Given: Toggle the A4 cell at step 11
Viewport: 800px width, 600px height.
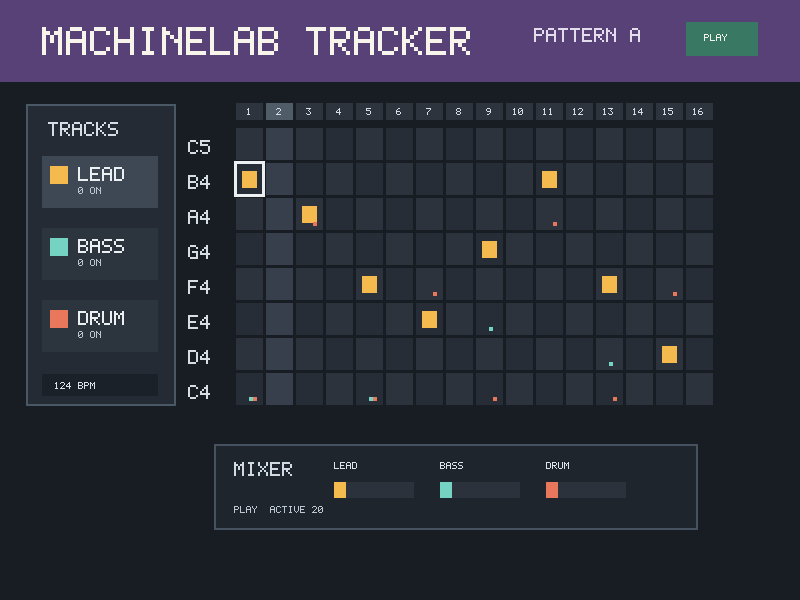Looking at the screenshot, I should (x=549, y=214).
